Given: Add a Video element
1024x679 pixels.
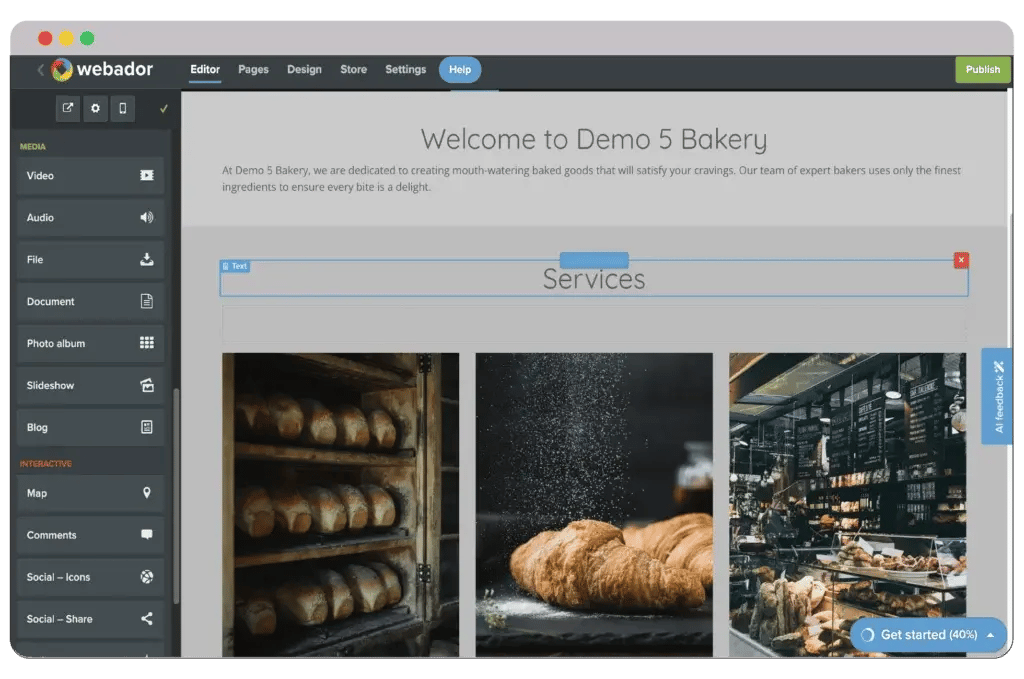Looking at the screenshot, I should (90, 176).
